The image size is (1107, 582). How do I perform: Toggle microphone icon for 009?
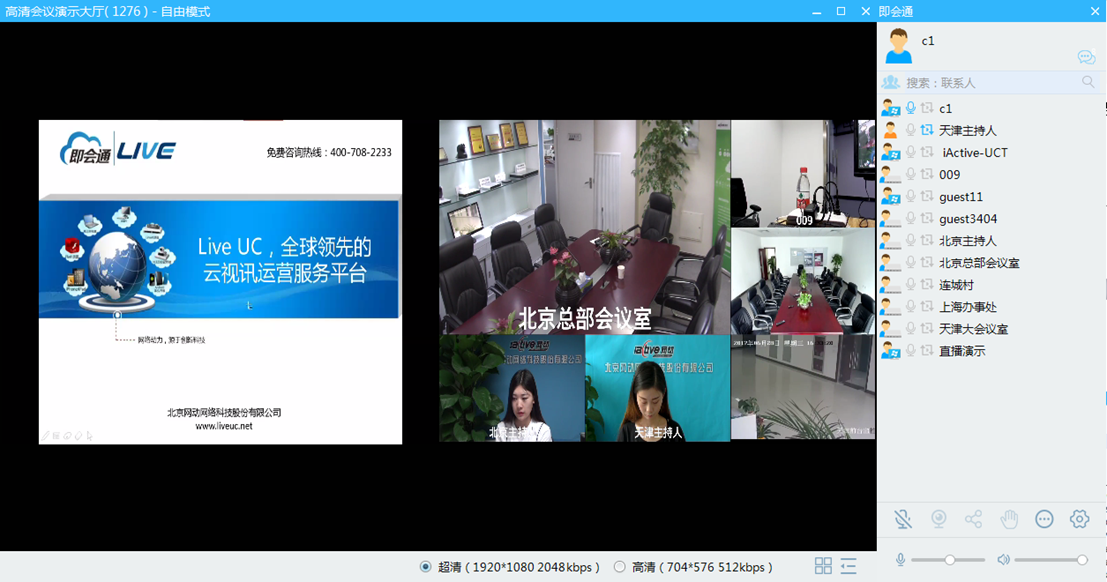(x=911, y=174)
